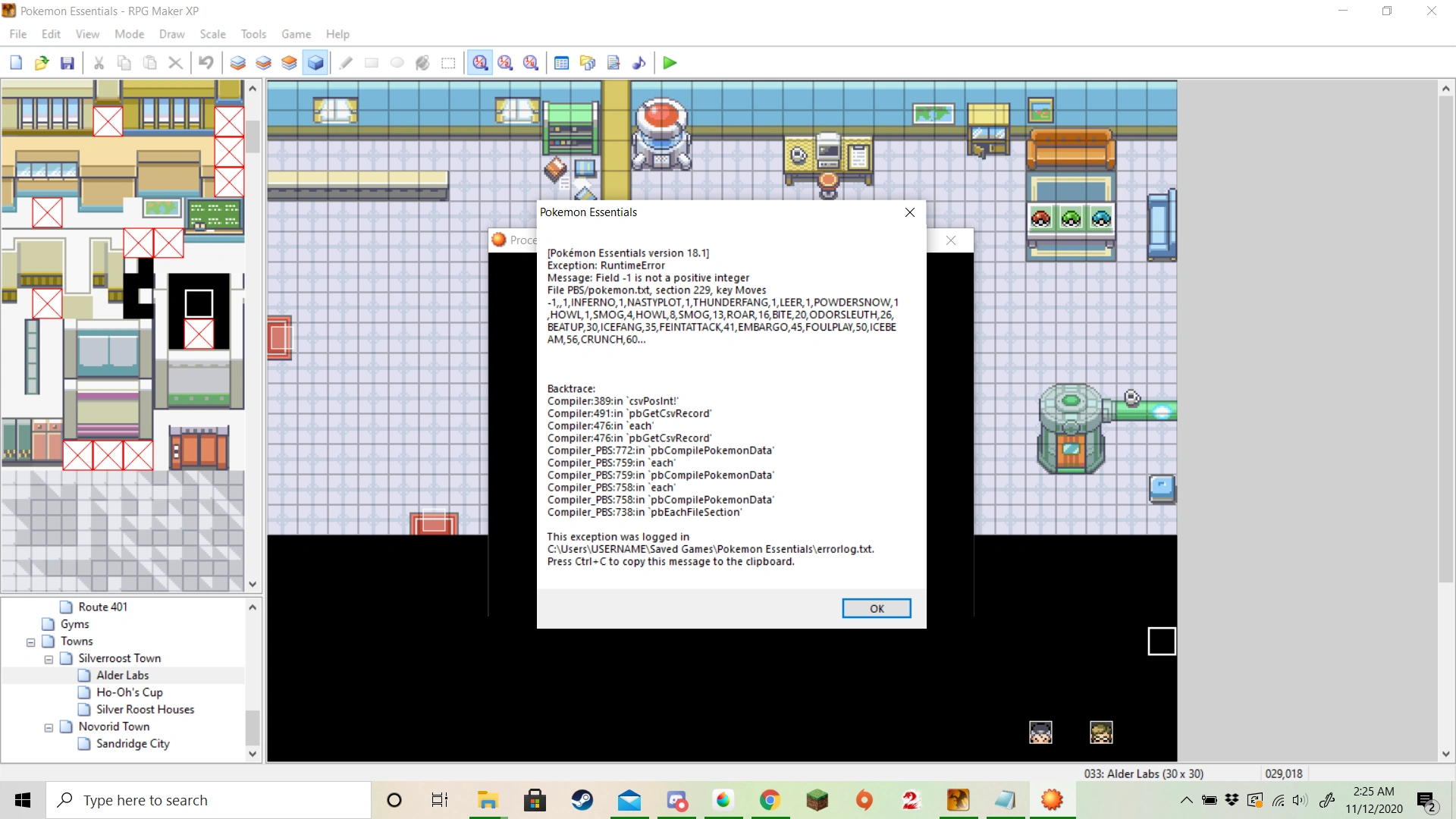Open the Script Editor icon
Viewport: 1456px width, 819px height.
point(613,63)
